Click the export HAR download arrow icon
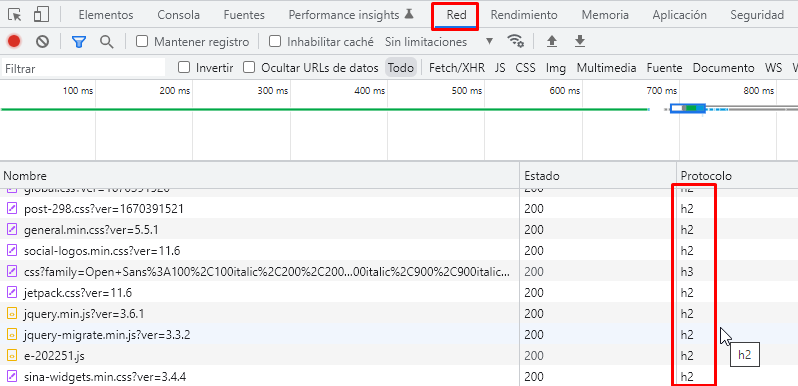The image size is (798, 386). [x=580, y=41]
